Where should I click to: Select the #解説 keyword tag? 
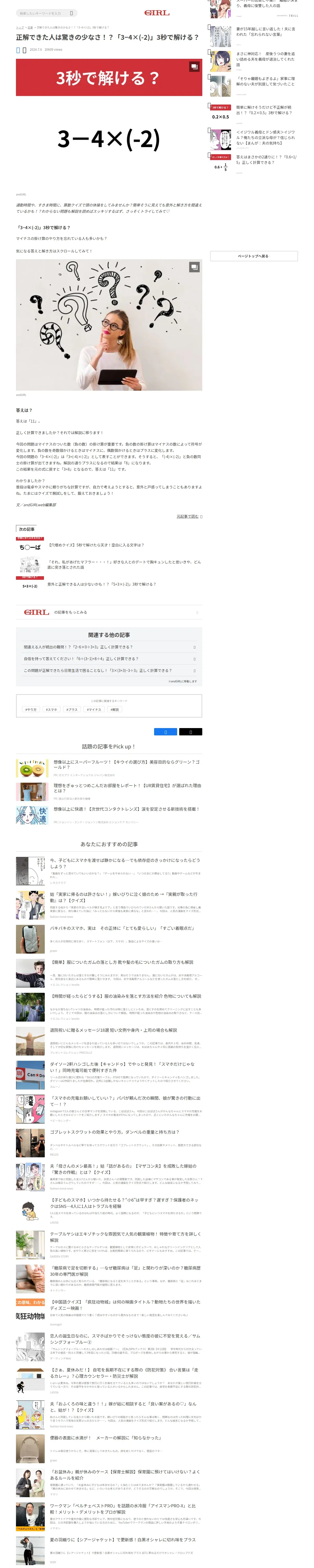pos(115,709)
